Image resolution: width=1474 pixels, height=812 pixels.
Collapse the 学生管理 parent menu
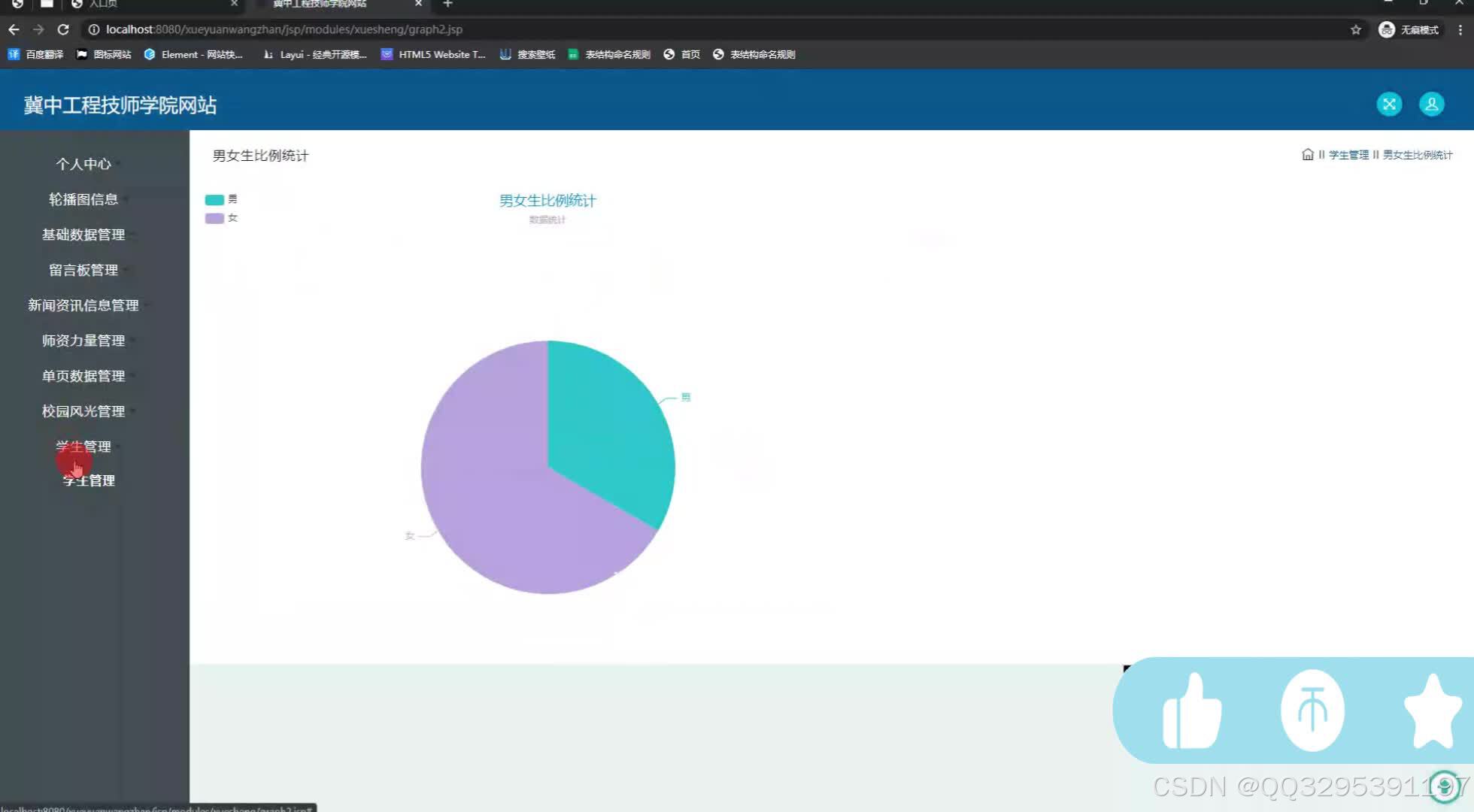point(83,447)
